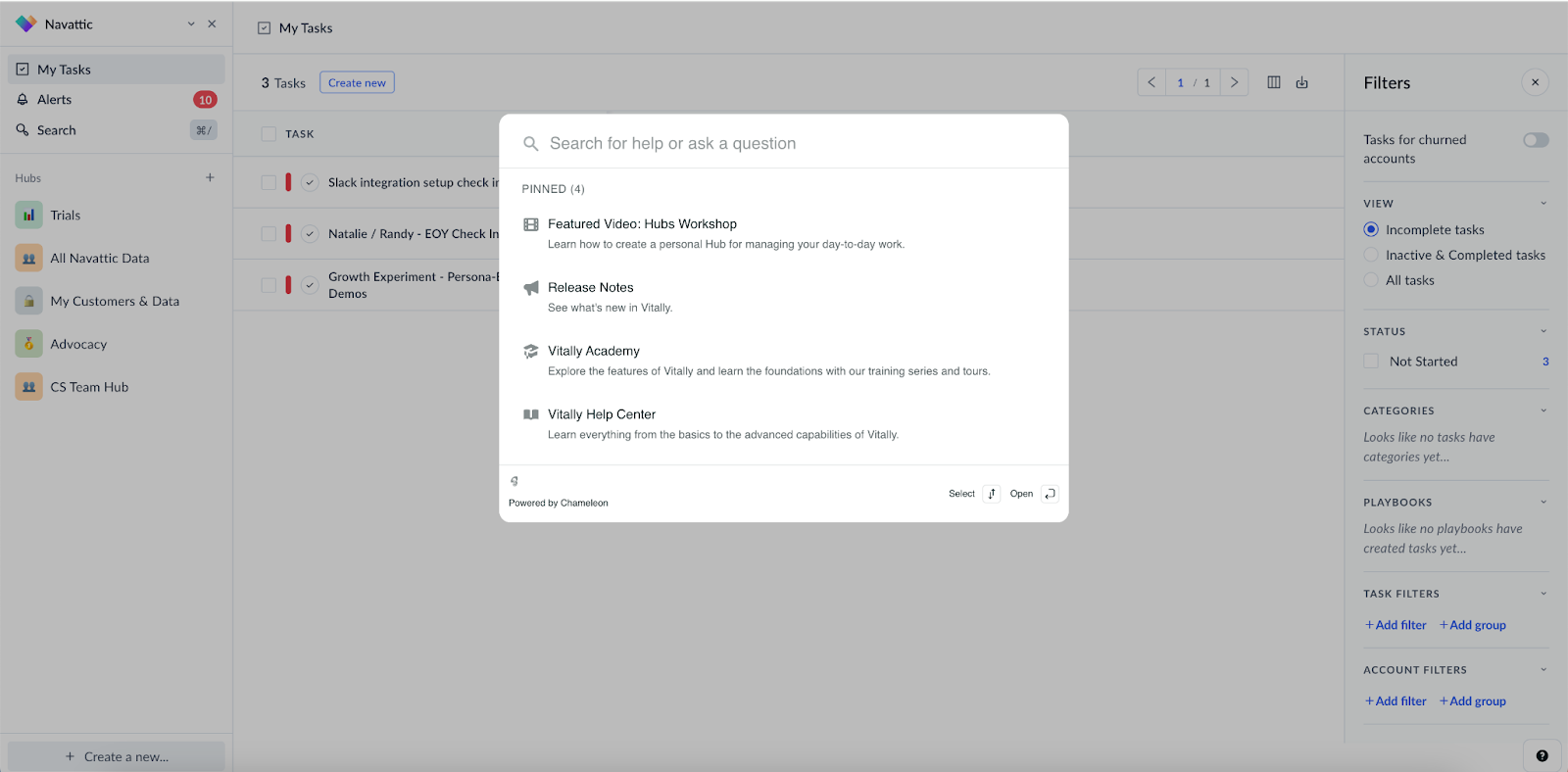
Task: Select the Incomplete tasks radio option
Action: click(x=1371, y=229)
